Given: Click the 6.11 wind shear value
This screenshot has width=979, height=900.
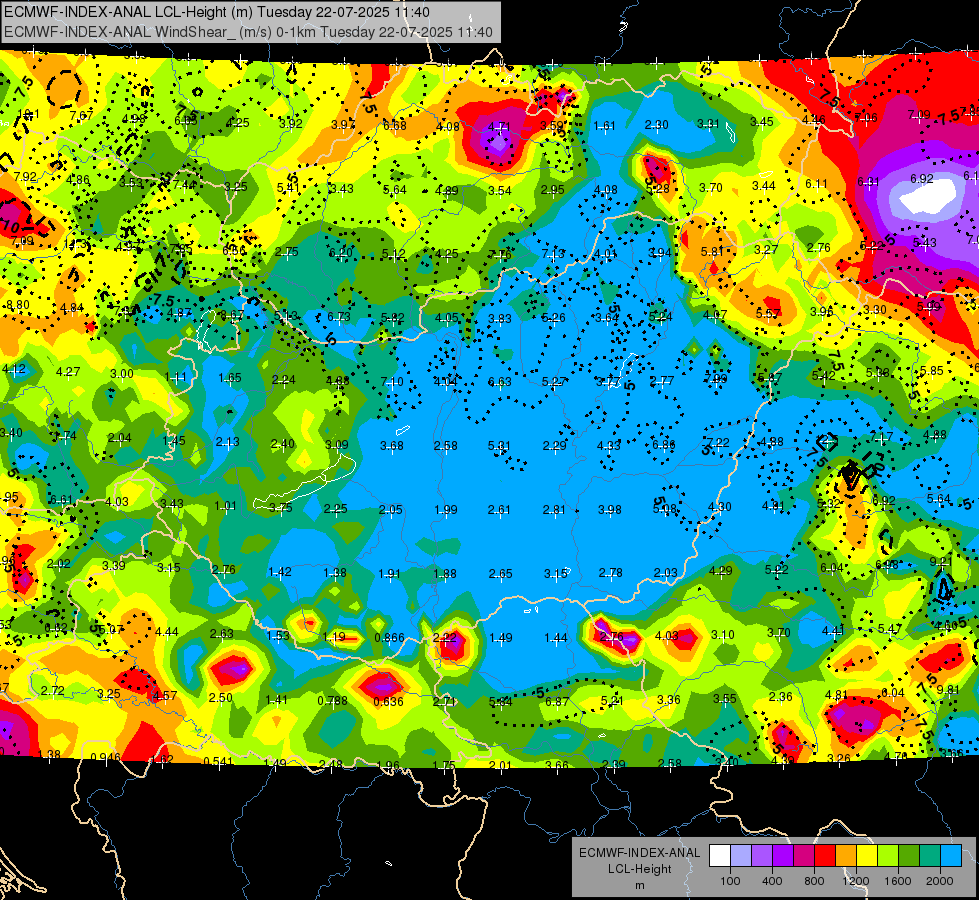Looking at the screenshot, I should point(817,184).
